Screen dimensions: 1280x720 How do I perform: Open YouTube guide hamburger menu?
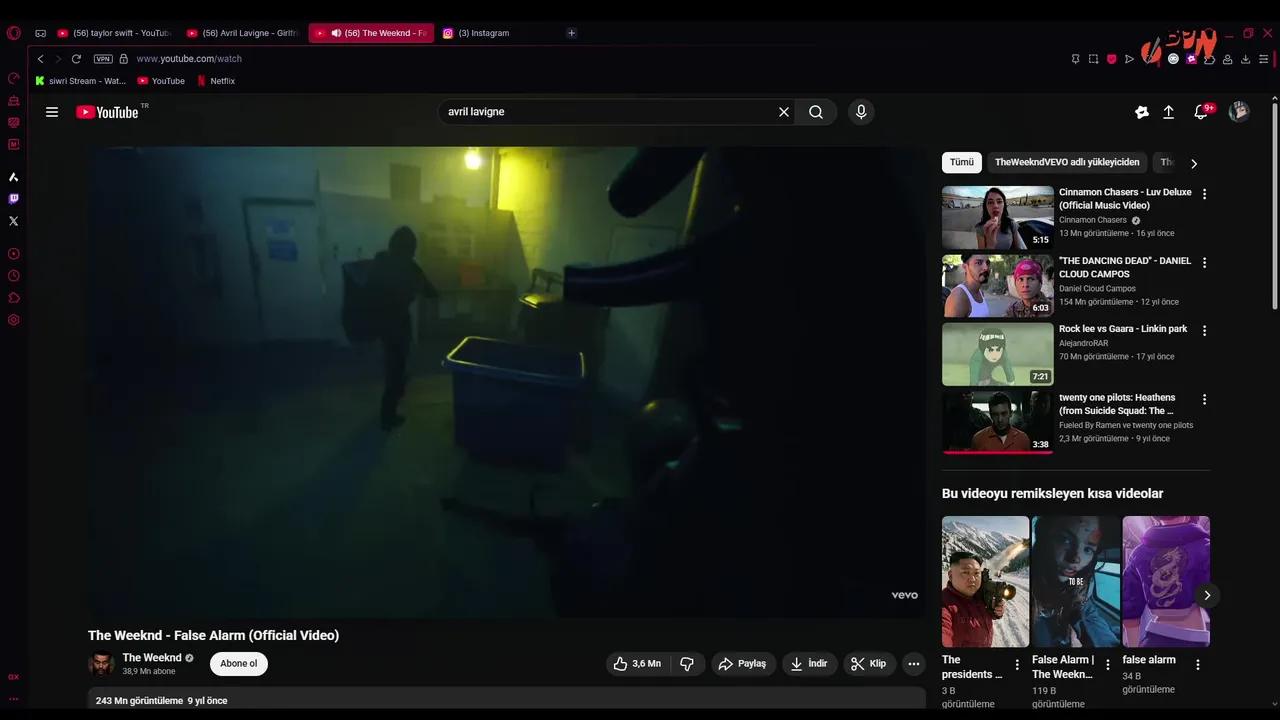coord(52,112)
